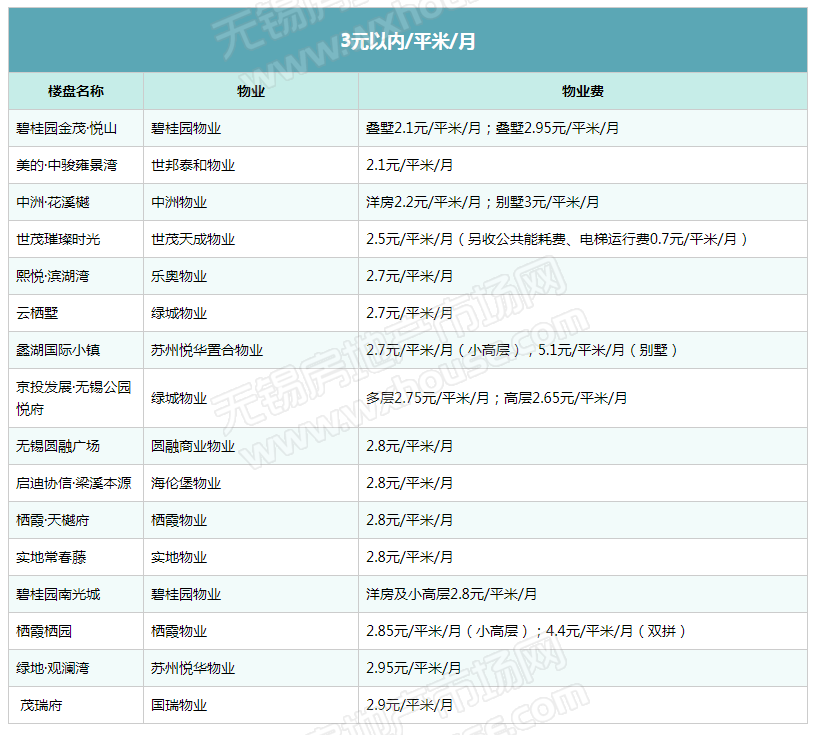Image resolution: width=815 pixels, height=735 pixels.
Task: Select the '绿地·观澜湾' cell
Action: [x=76, y=668]
